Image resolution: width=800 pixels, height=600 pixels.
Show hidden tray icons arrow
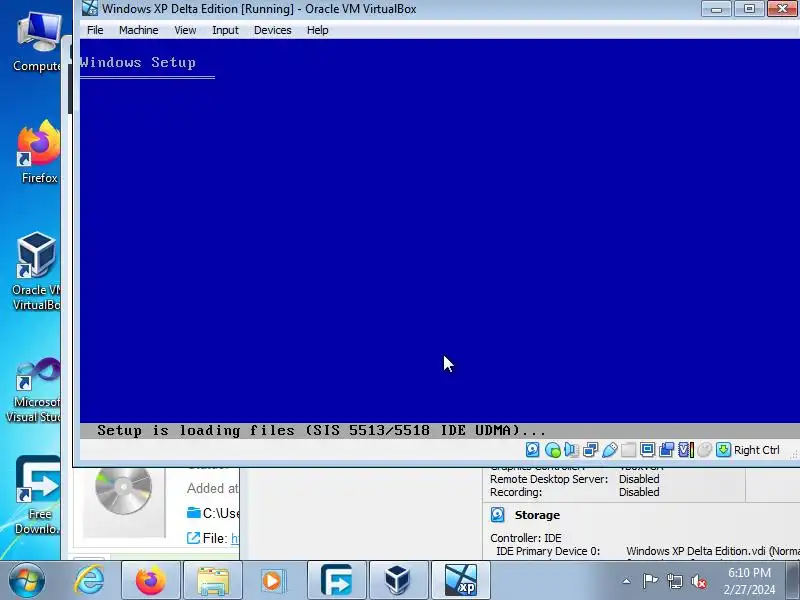tap(627, 581)
